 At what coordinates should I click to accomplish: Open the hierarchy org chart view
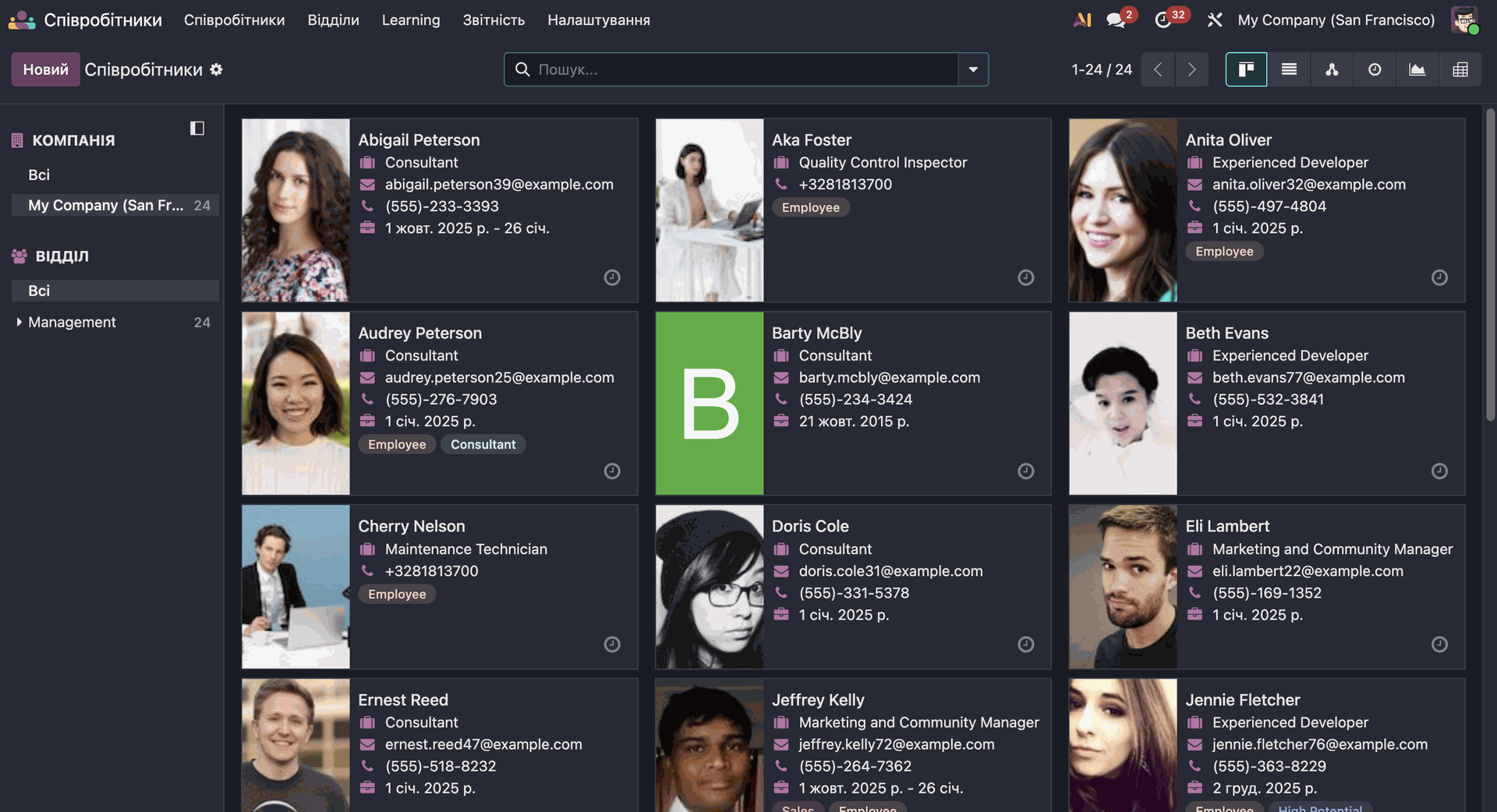click(x=1332, y=69)
